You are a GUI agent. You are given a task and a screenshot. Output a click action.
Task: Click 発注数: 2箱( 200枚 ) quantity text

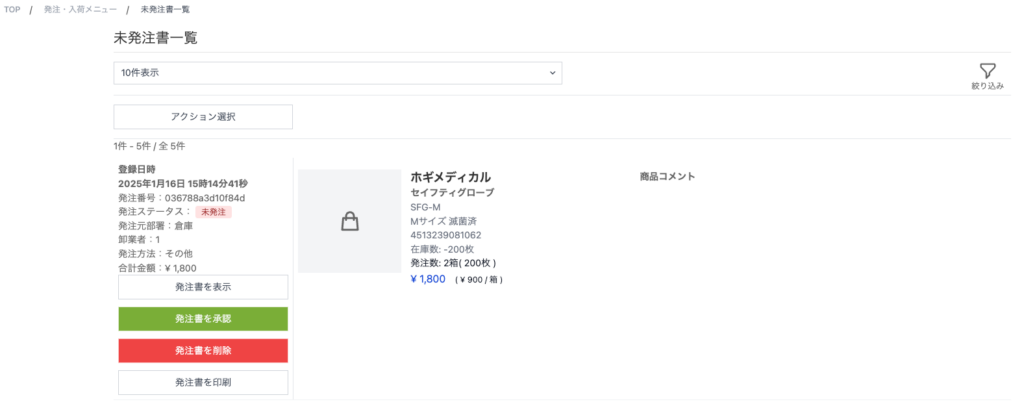click(x=453, y=264)
